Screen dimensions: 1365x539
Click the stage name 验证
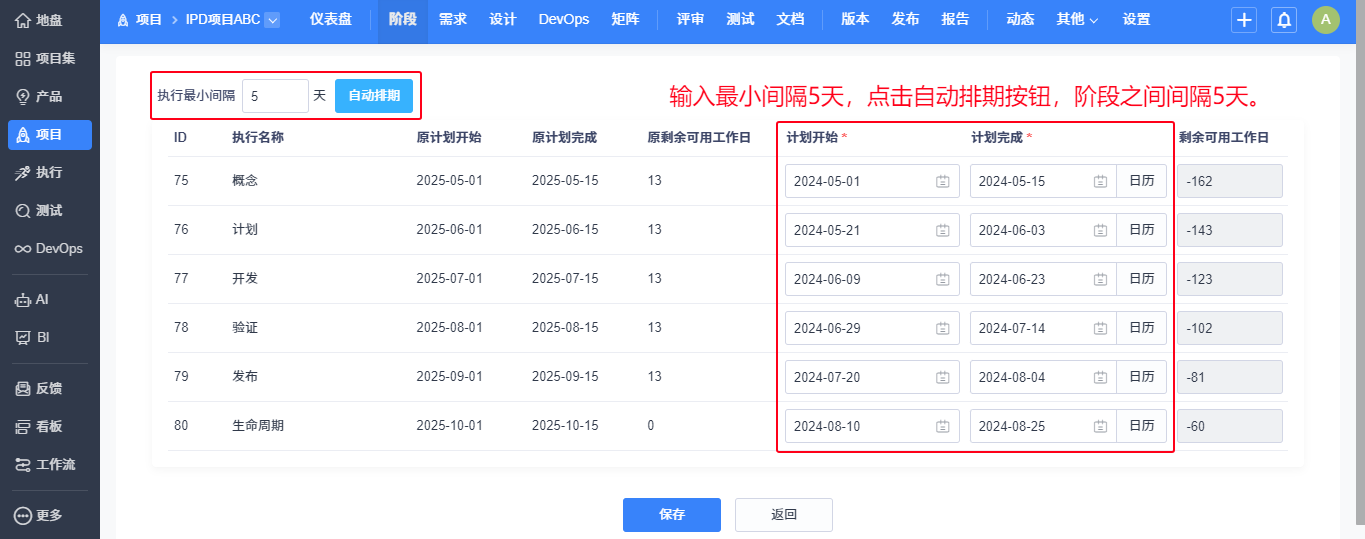click(x=245, y=327)
